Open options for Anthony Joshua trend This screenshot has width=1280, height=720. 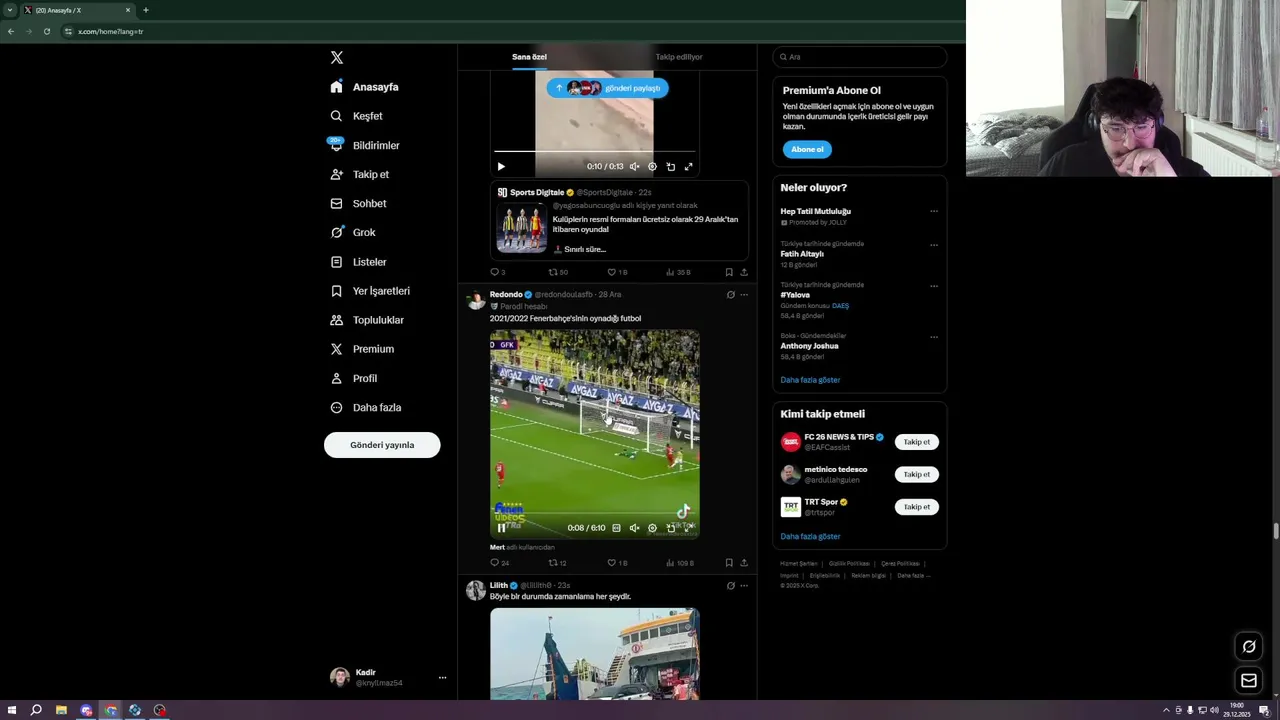click(x=934, y=337)
